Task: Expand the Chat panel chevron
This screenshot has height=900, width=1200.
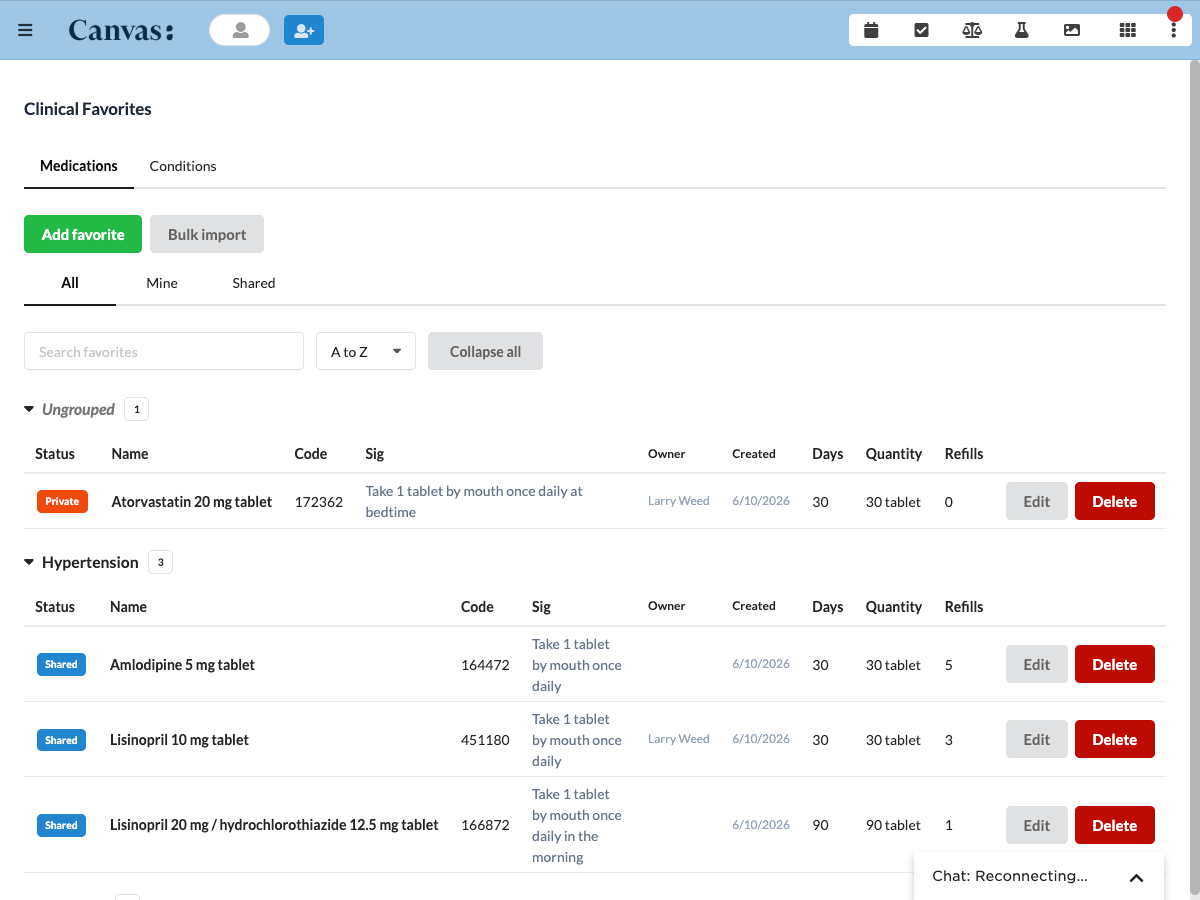Action: 1136,878
